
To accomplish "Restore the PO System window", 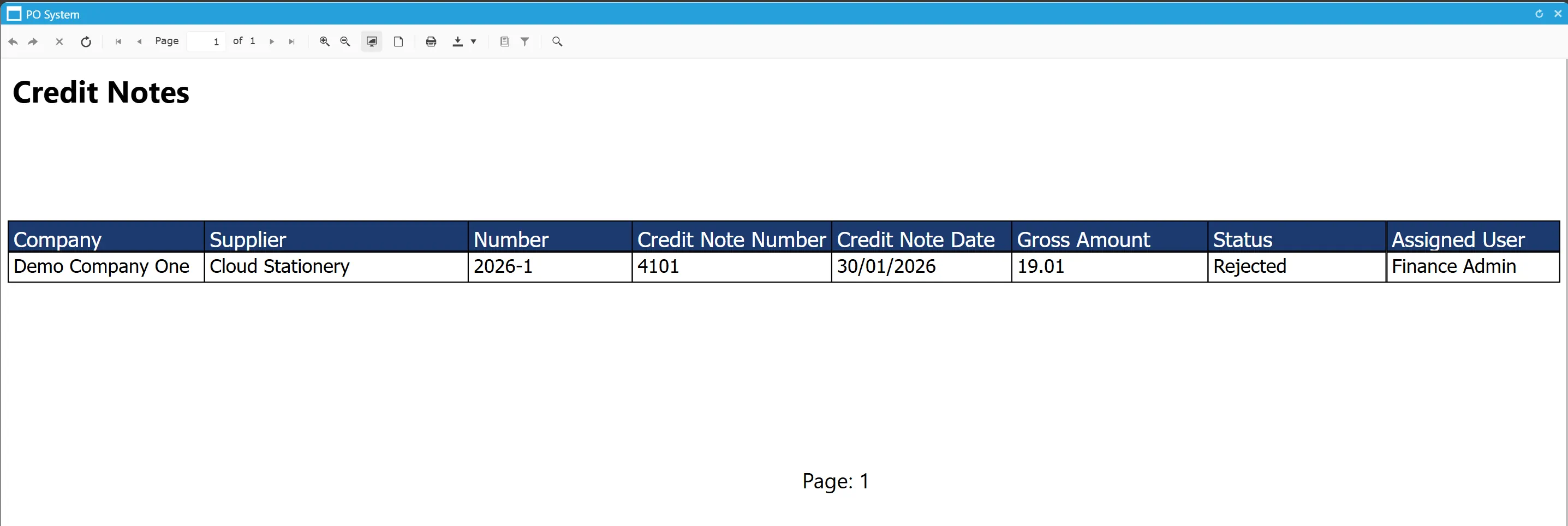I will [1539, 14].
